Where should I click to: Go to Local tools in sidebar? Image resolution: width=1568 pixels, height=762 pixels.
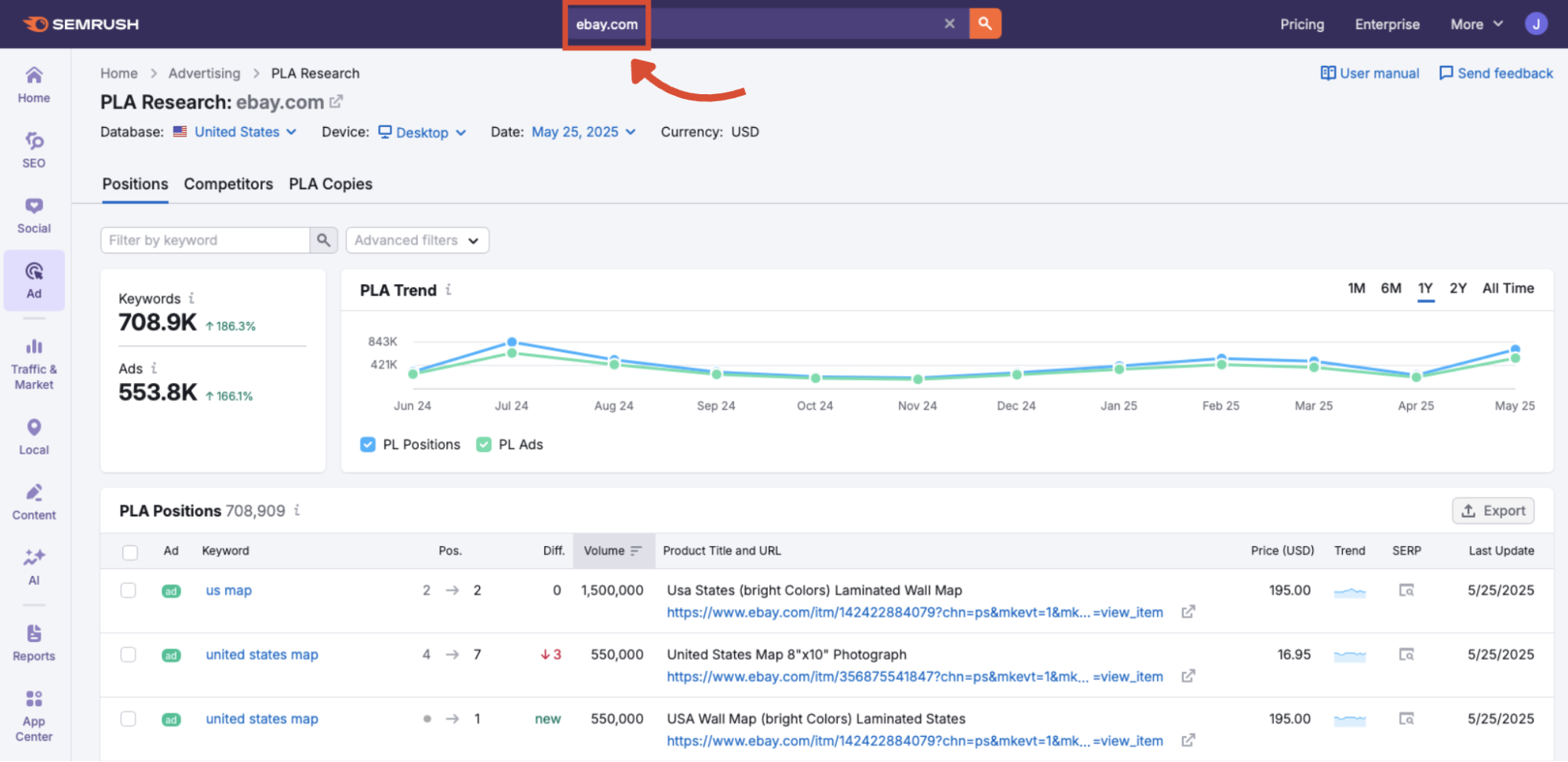coord(34,436)
